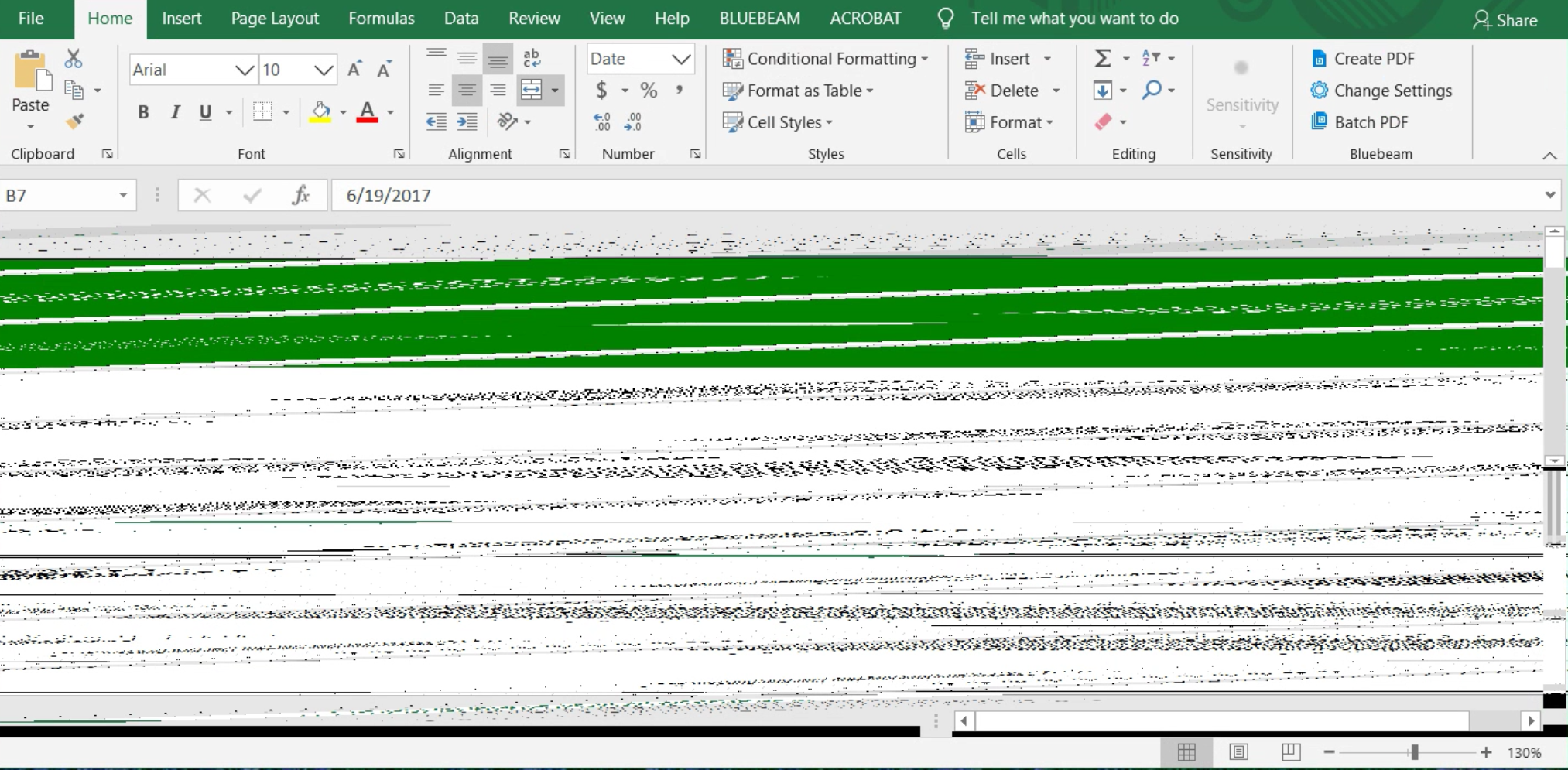This screenshot has width=1568, height=770.
Task: Toggle Bottom Align for the cell
Action: point(498,59)
